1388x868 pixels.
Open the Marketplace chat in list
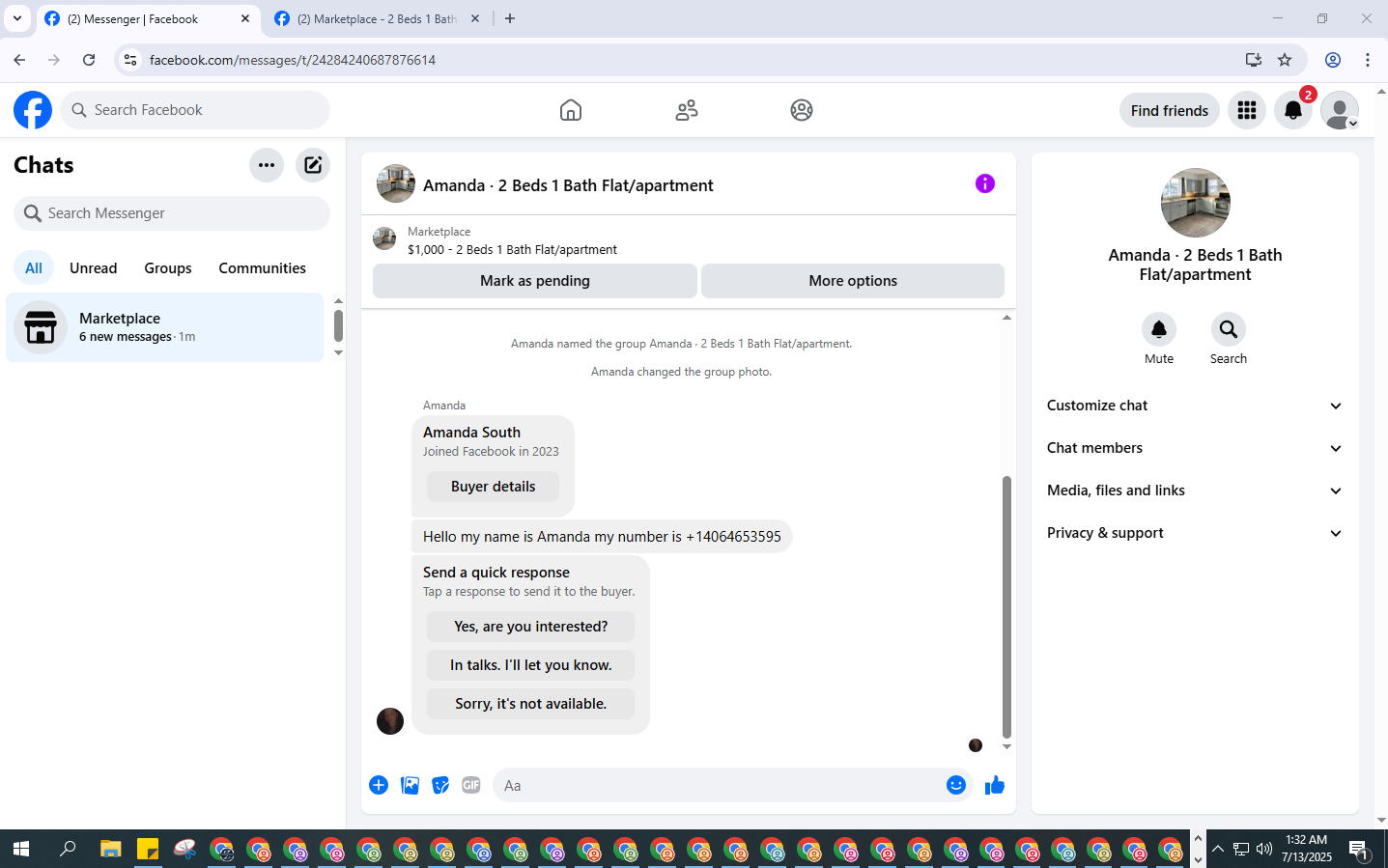tap(165, 327)
